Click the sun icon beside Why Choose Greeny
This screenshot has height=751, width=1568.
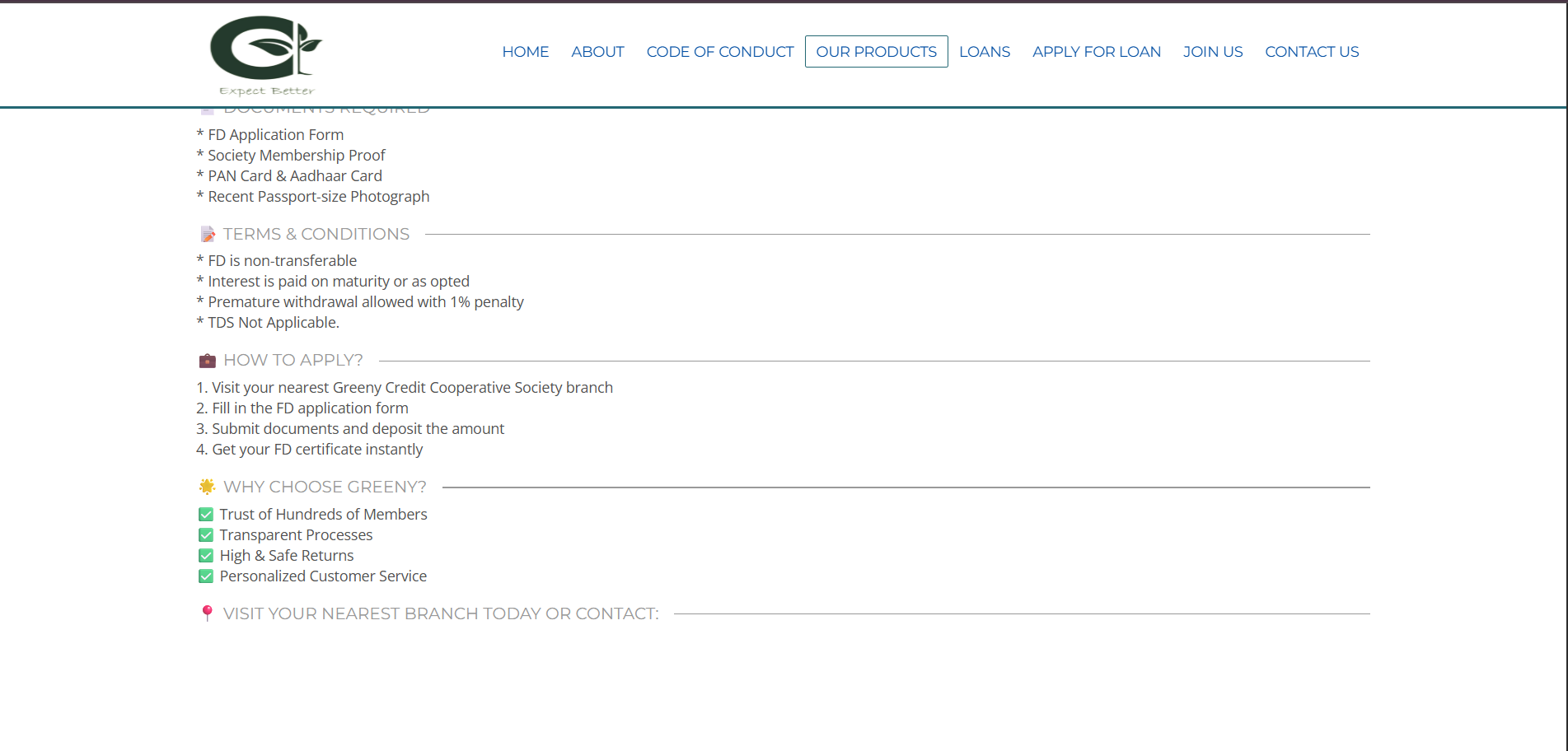[208, 487]
